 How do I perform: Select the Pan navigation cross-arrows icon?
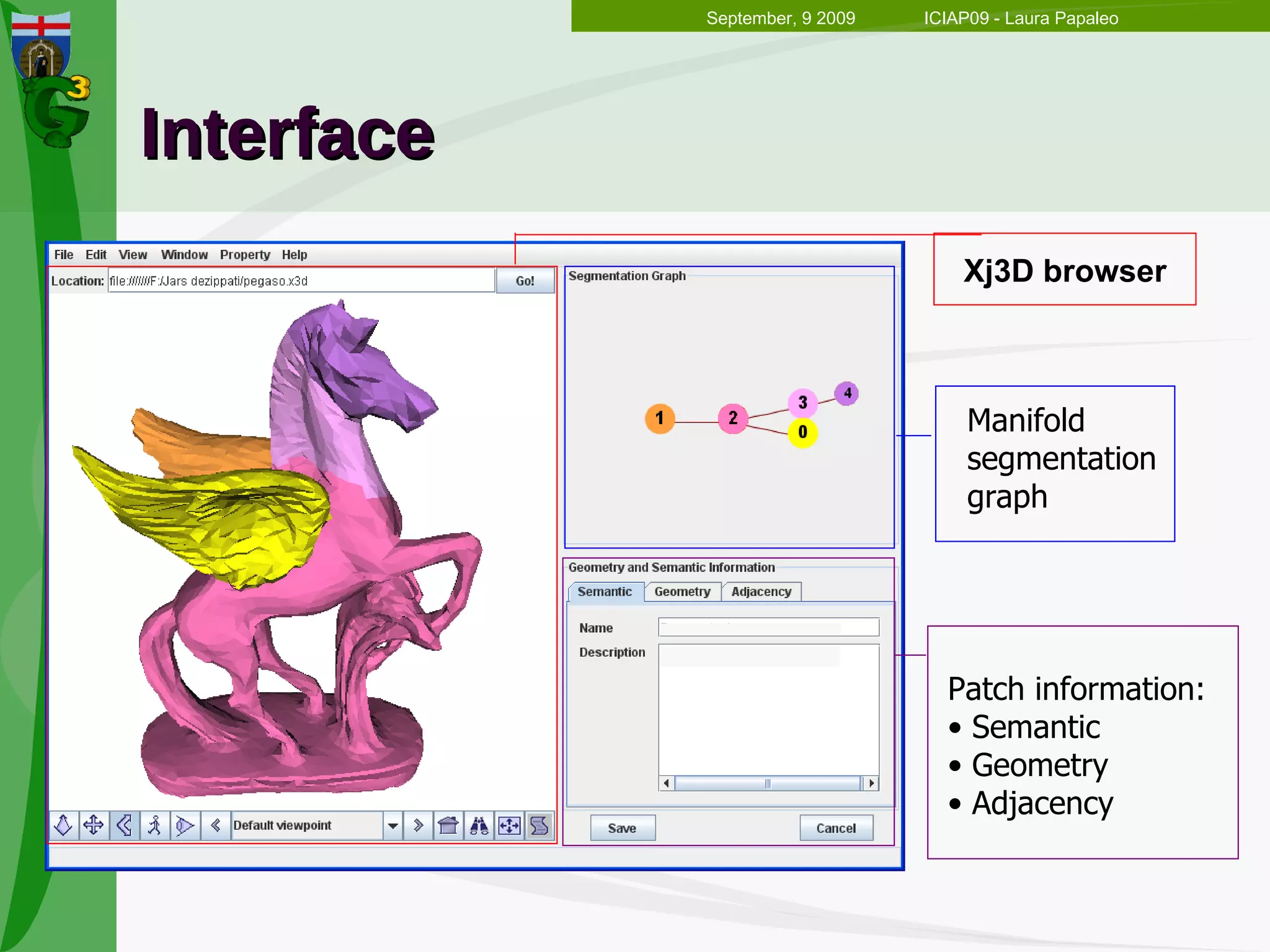point(94,826)
